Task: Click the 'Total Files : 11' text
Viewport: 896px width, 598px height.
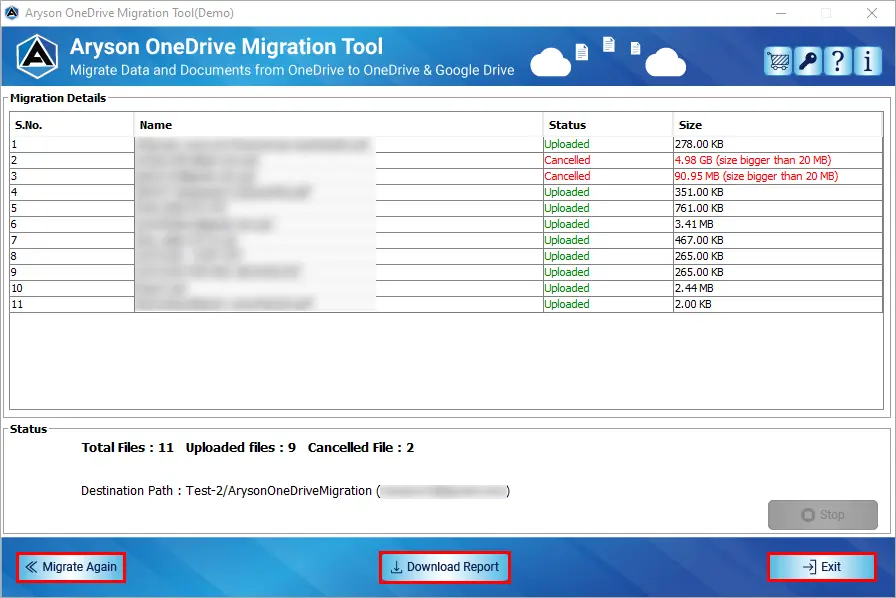Action: tap(127, 448)
